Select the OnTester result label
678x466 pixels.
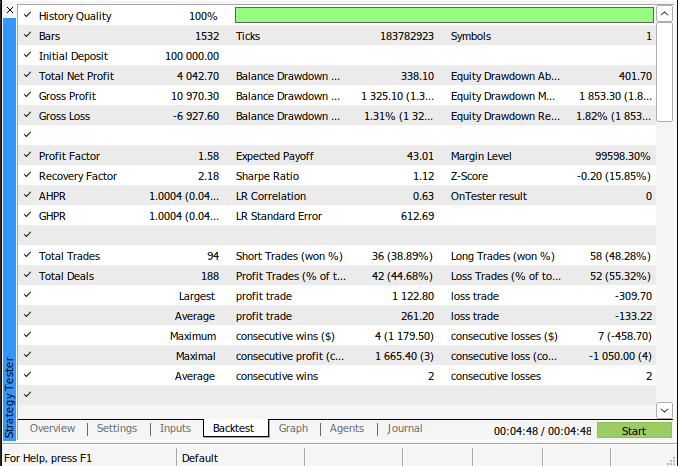[489, 196]
